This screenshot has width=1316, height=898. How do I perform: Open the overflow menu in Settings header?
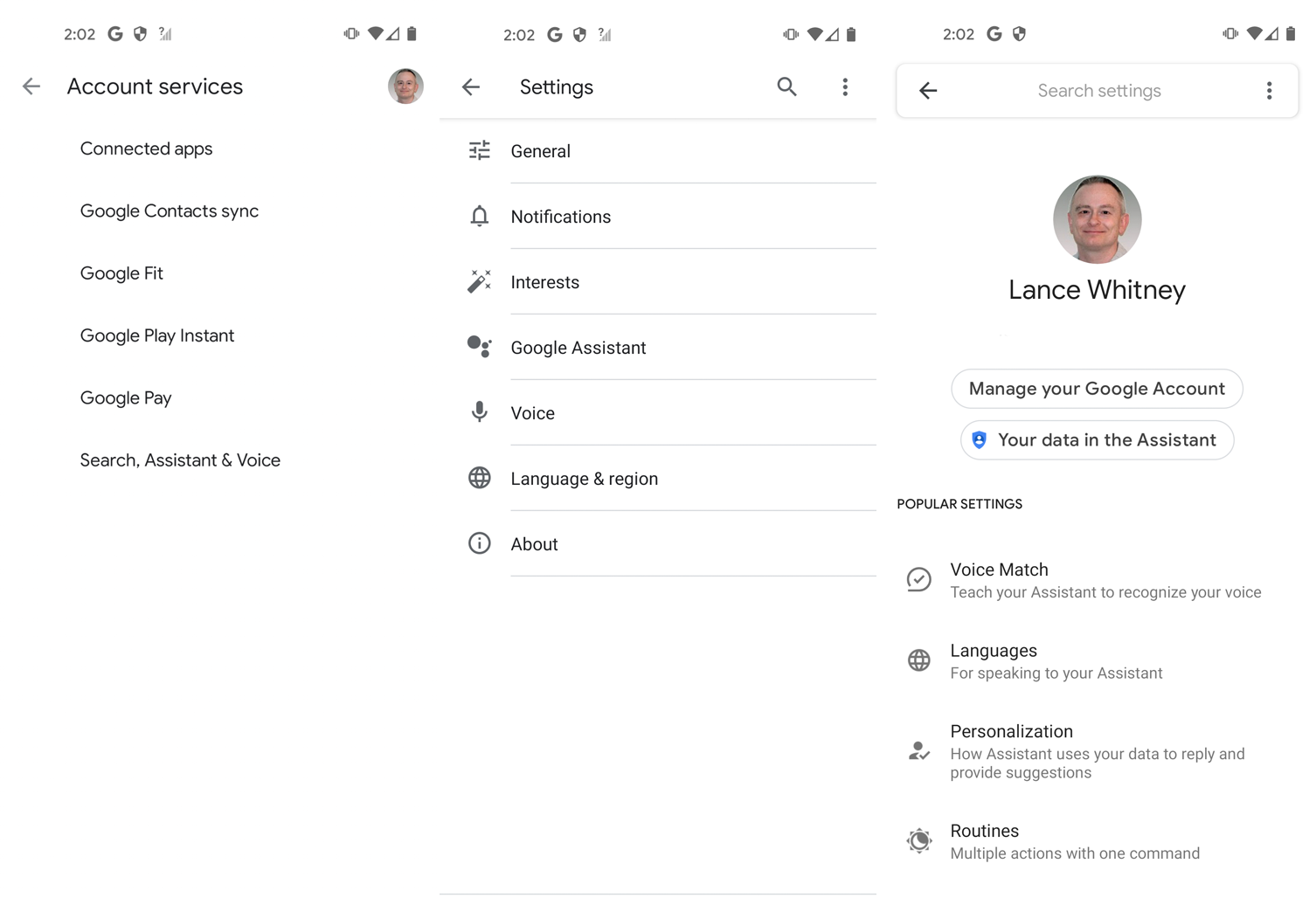[845, 86]
